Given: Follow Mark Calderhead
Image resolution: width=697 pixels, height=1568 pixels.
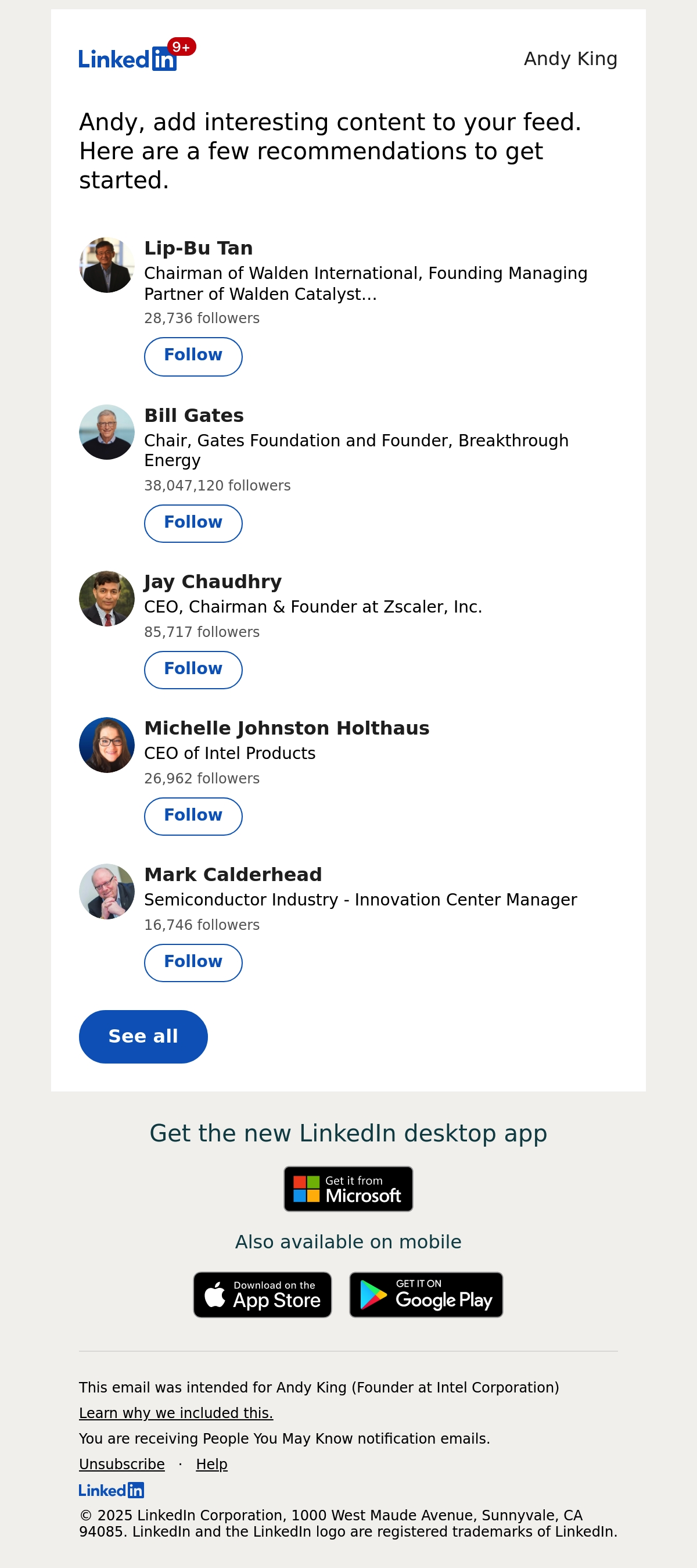Looking at the screenshot, I should tap(193, 962).
